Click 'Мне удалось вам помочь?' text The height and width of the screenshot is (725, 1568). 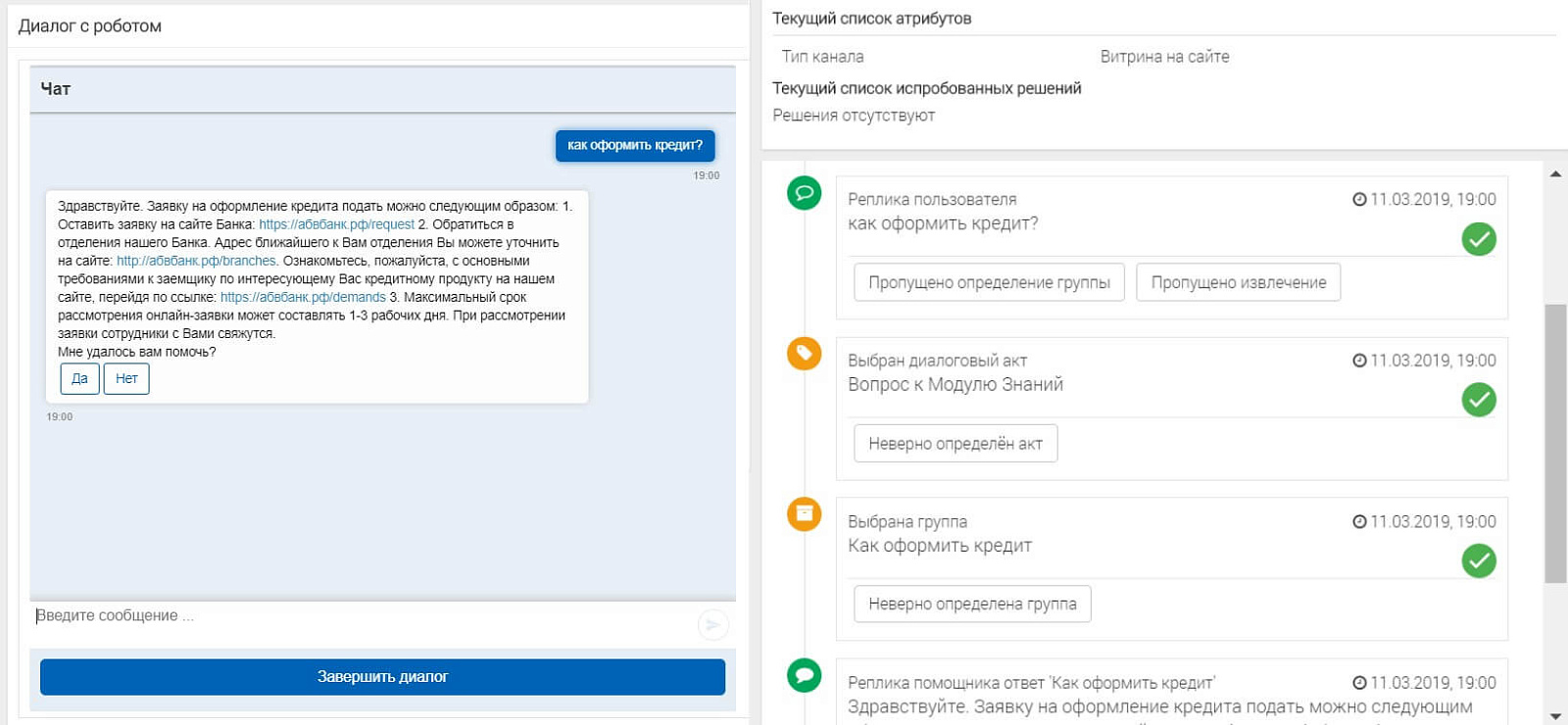pos(137,352)
